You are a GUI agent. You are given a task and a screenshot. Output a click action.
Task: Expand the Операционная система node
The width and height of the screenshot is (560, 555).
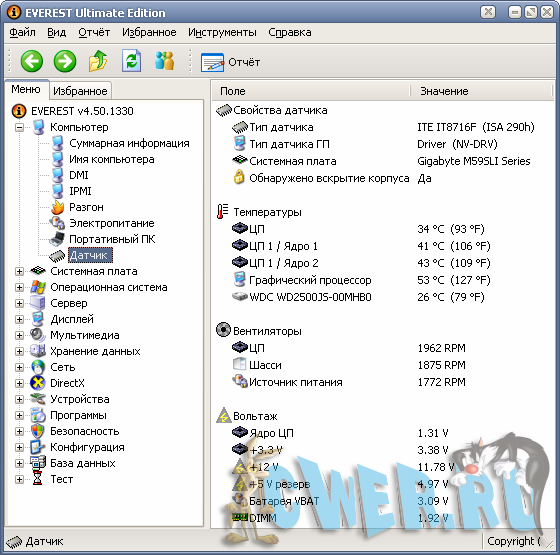[19, 288]
